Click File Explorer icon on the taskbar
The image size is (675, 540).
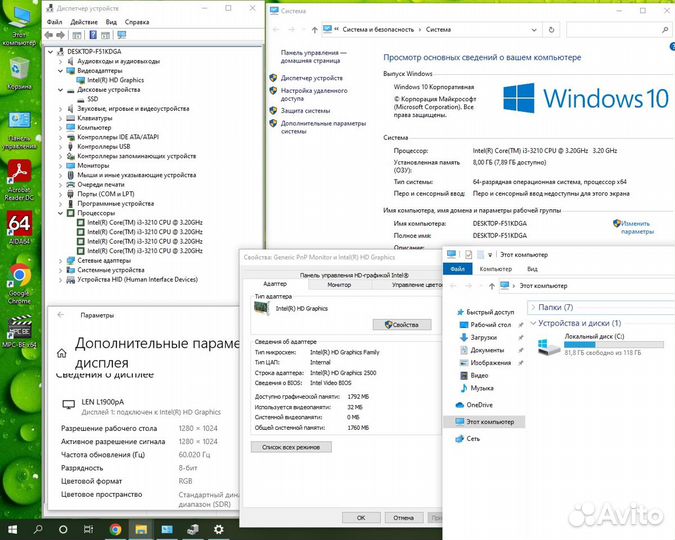141,529
